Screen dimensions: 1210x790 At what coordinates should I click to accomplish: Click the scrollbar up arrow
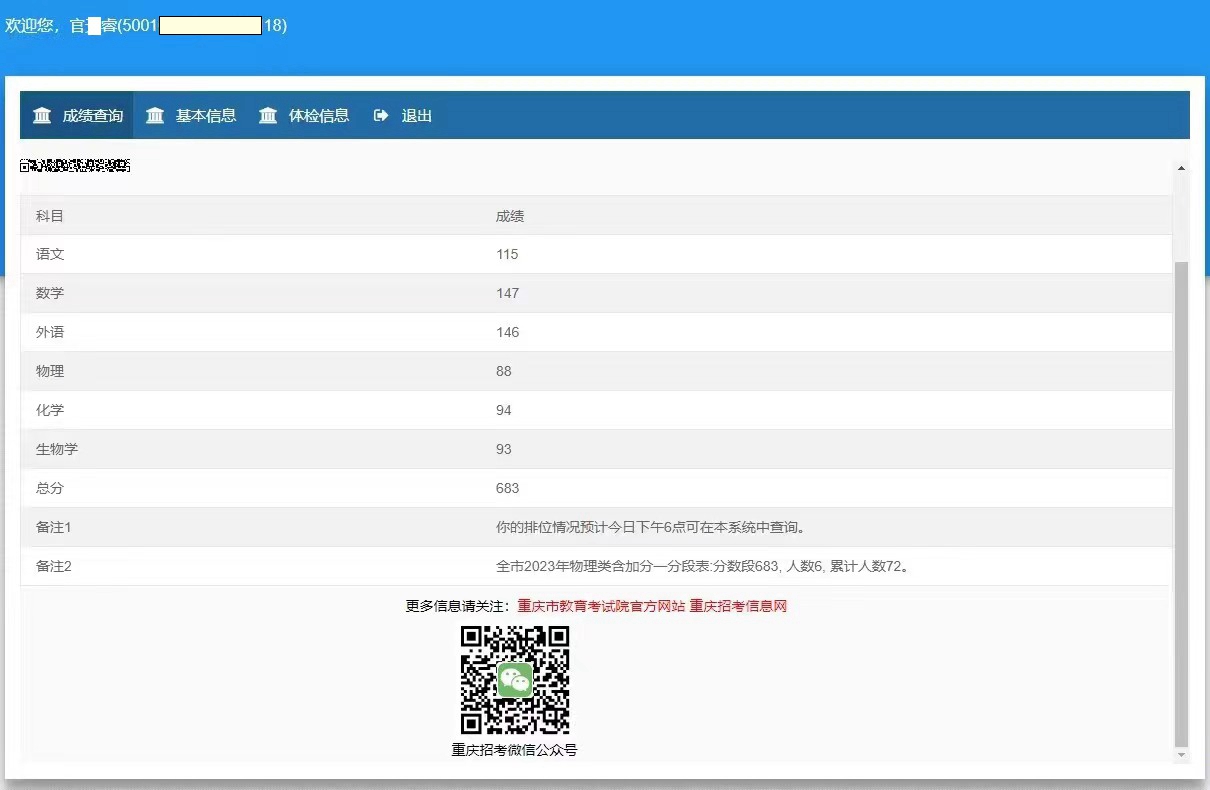tap(1181, 168)
